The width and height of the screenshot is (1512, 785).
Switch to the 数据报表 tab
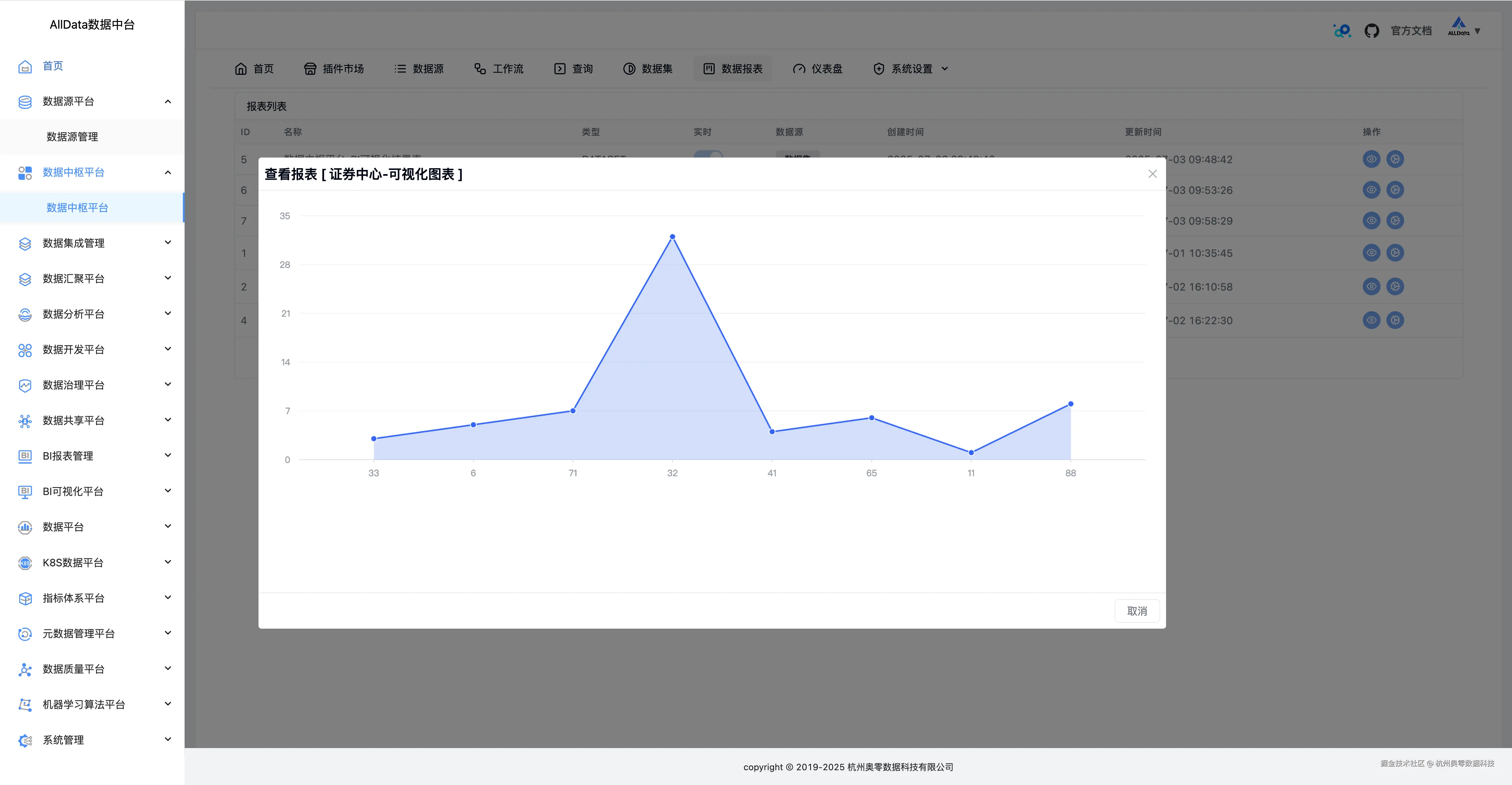[733, 69]
